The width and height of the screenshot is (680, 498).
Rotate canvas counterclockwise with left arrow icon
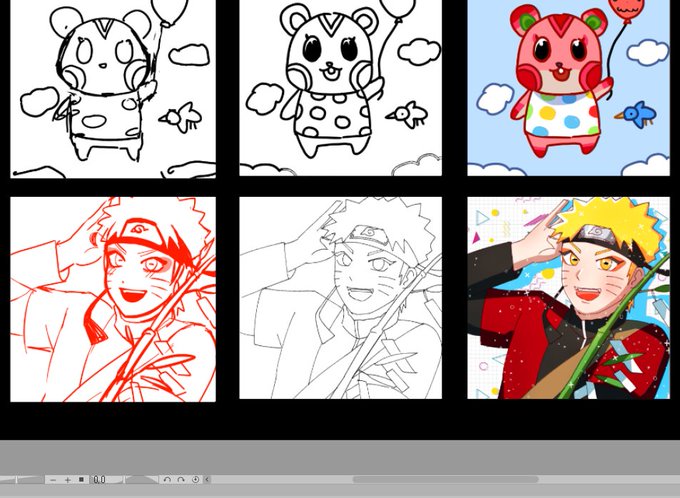tap(167, 479)
